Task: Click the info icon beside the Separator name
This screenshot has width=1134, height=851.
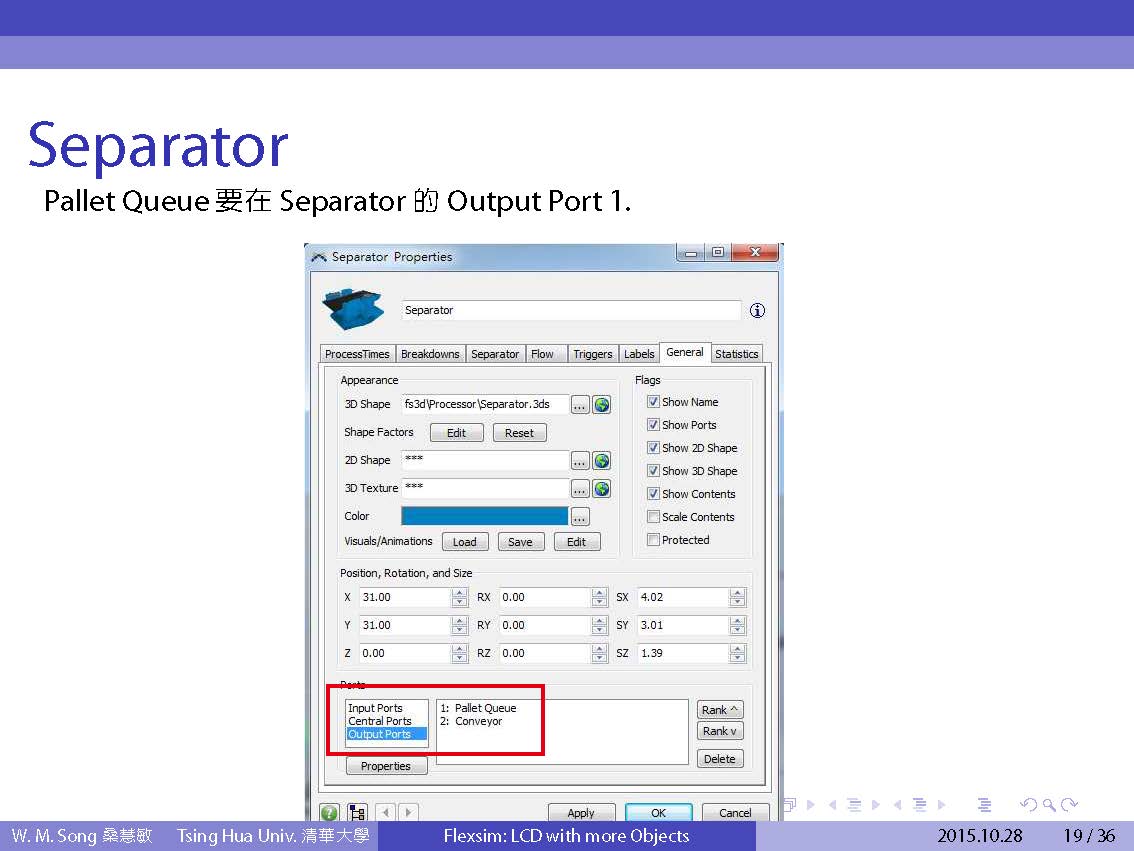Action: coord(757,311)
